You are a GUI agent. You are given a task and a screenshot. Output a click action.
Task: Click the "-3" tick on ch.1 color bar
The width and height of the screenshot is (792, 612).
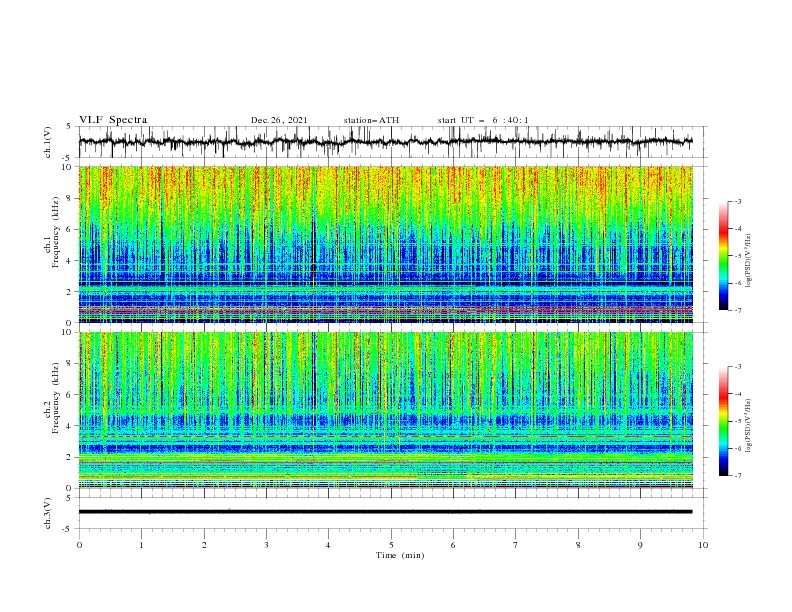click(738, 201)
